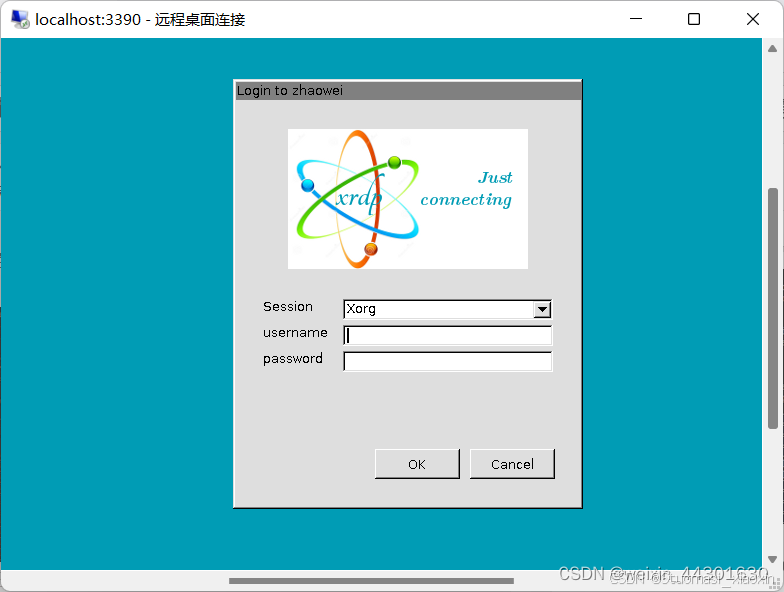Click the 'password' label

(293, 359)
